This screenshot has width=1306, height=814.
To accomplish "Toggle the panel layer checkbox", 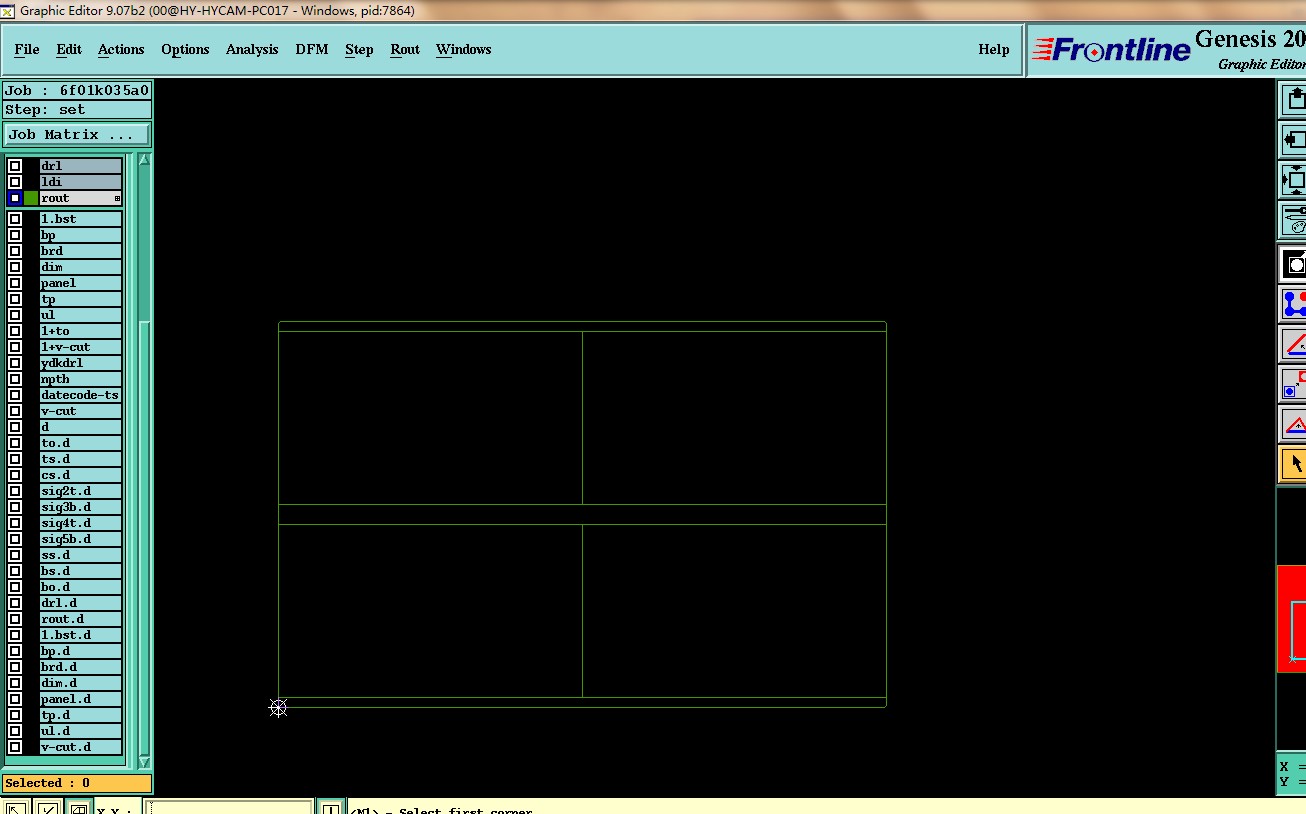I will pos(15,283).
